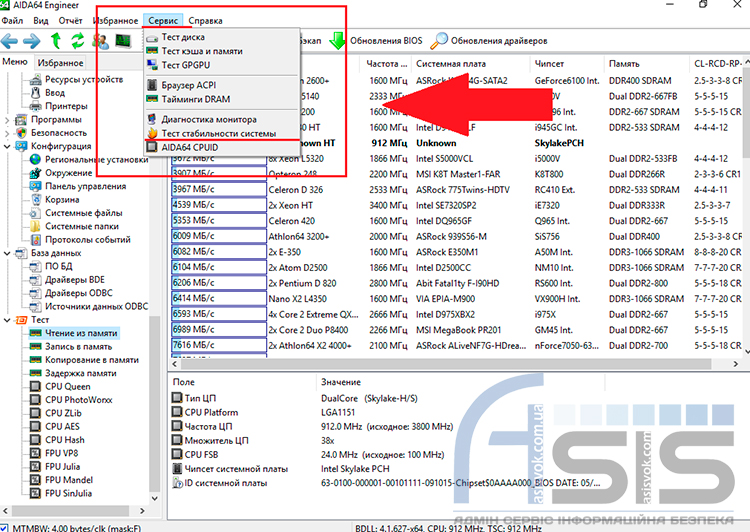Screen dimensions: 750x532
Task: Click the driver updates magnifier icon
Action: point(439,41)
